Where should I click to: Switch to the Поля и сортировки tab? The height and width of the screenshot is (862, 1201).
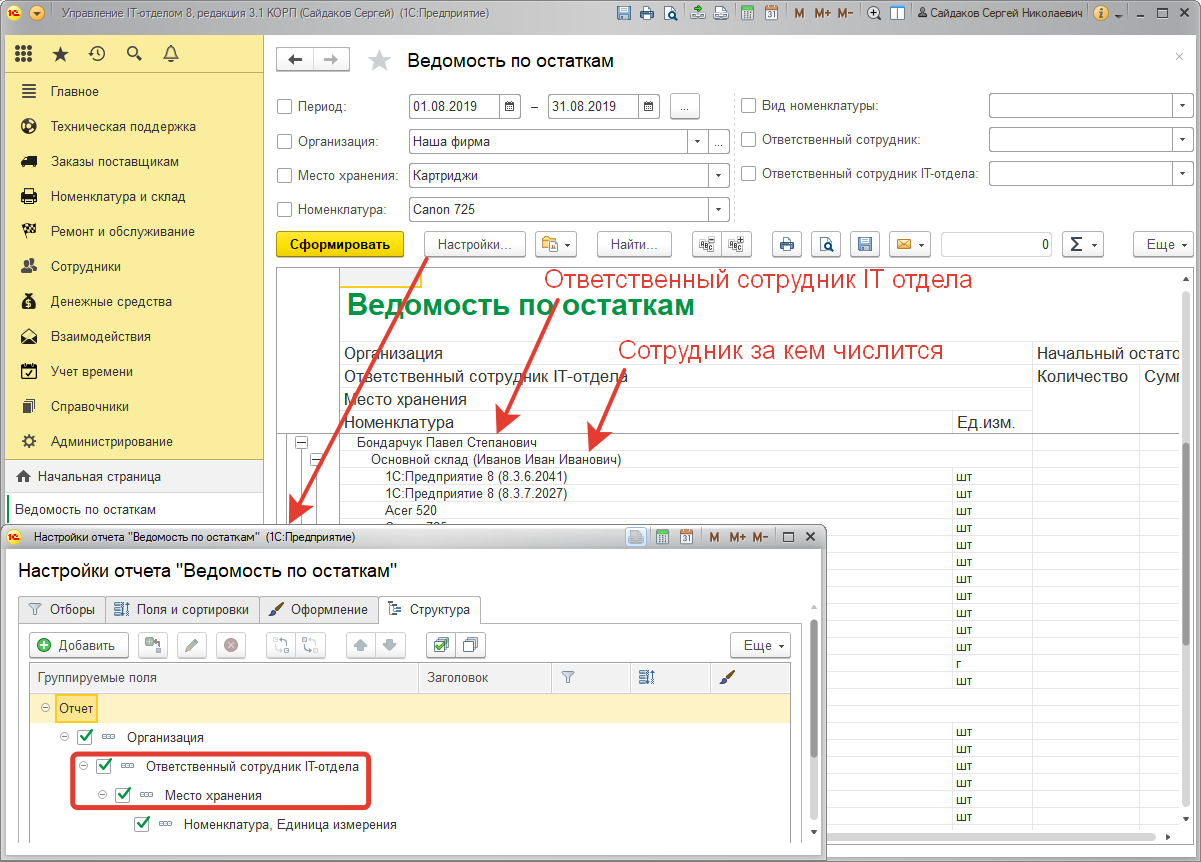[x=182, y=609]
